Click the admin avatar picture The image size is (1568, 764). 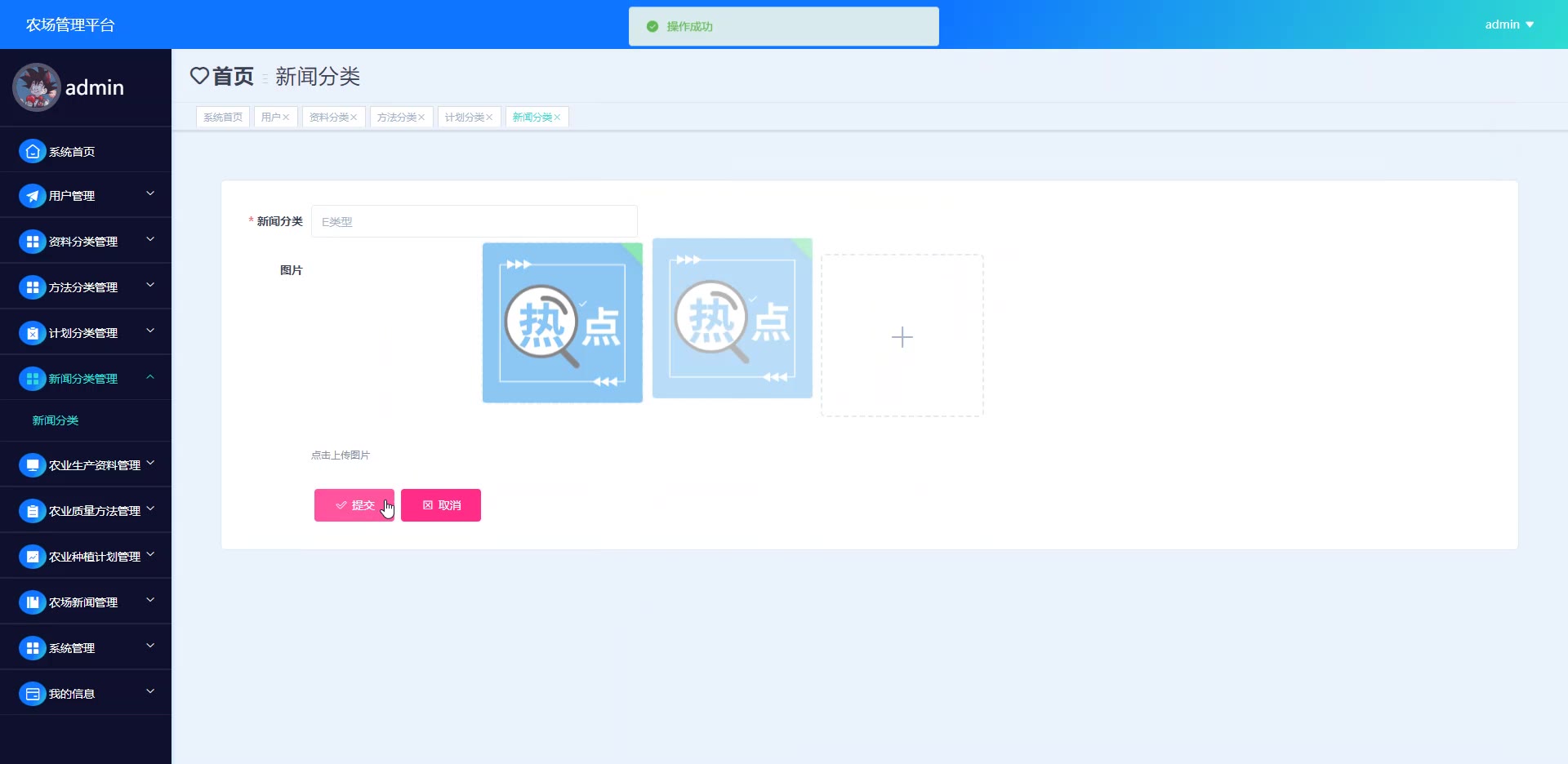pos(36,87)
